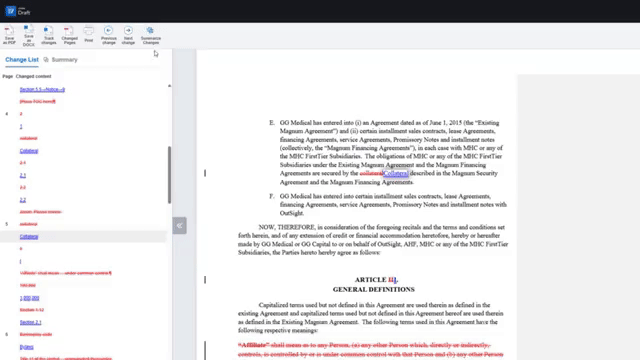Select the inserted 1,000,000 entry

[29, 298]
